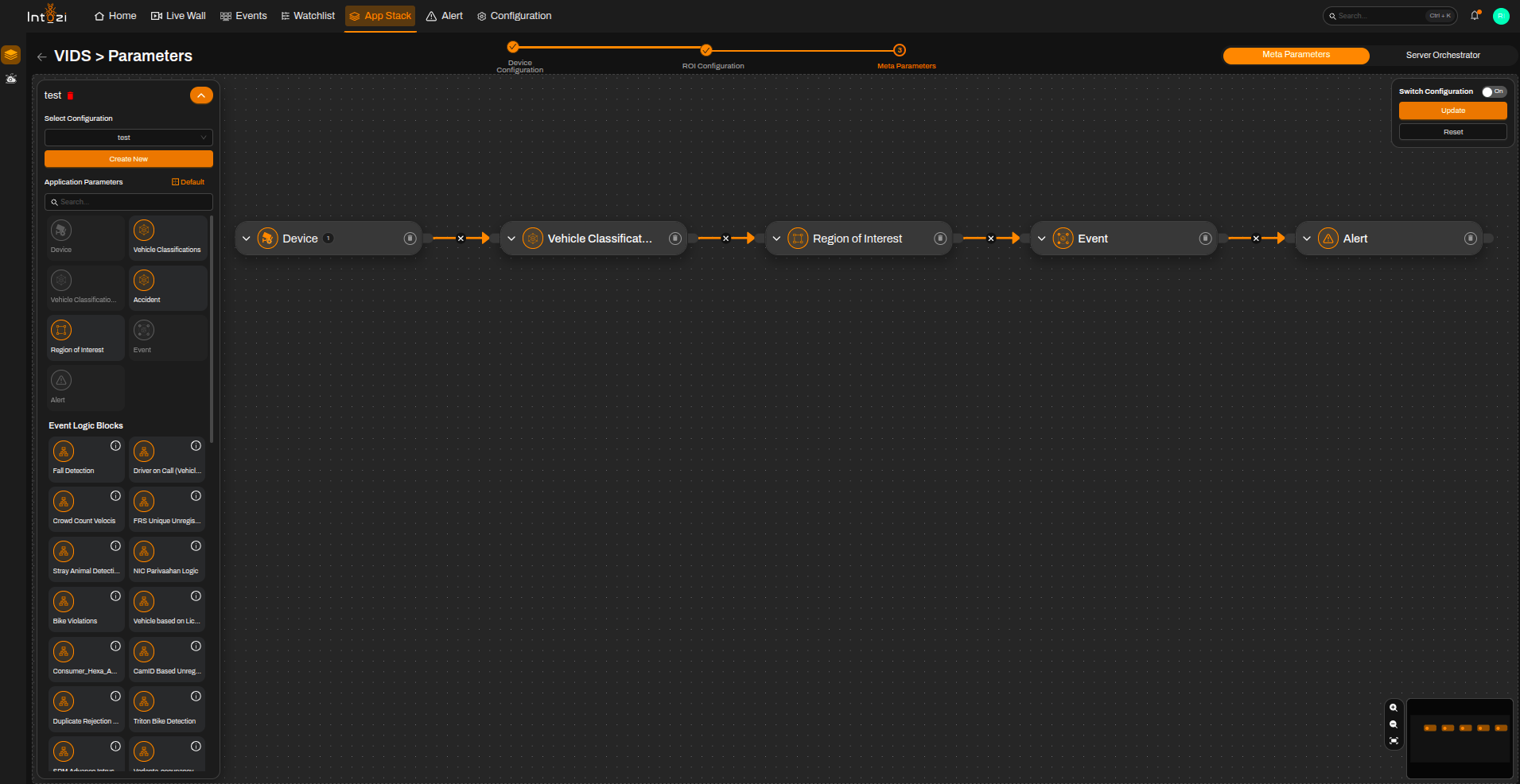Select the Accident parameter block icon

[x=144, y=281]
